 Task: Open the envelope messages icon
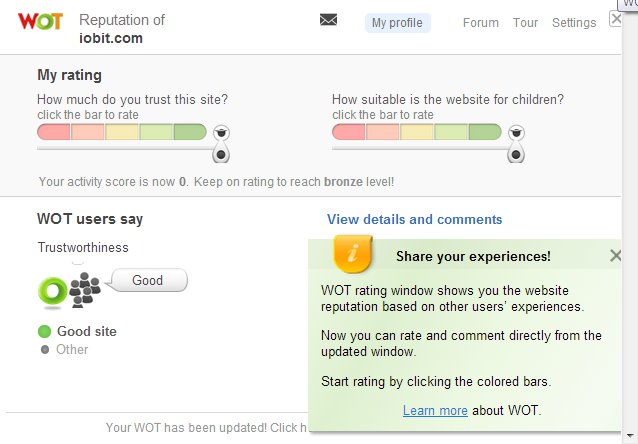coord(328,20)
